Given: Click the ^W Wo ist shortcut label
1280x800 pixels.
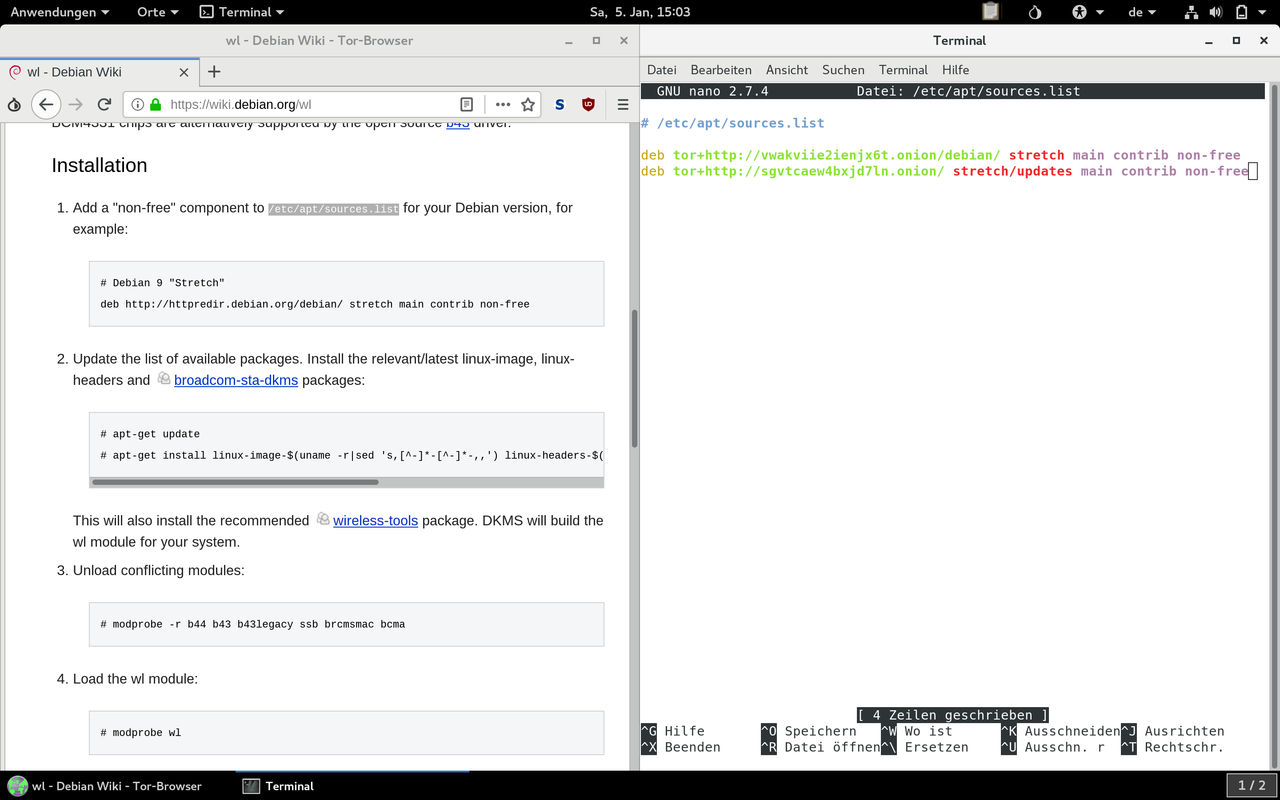Looking at the screenshot, I should [917, 731].
